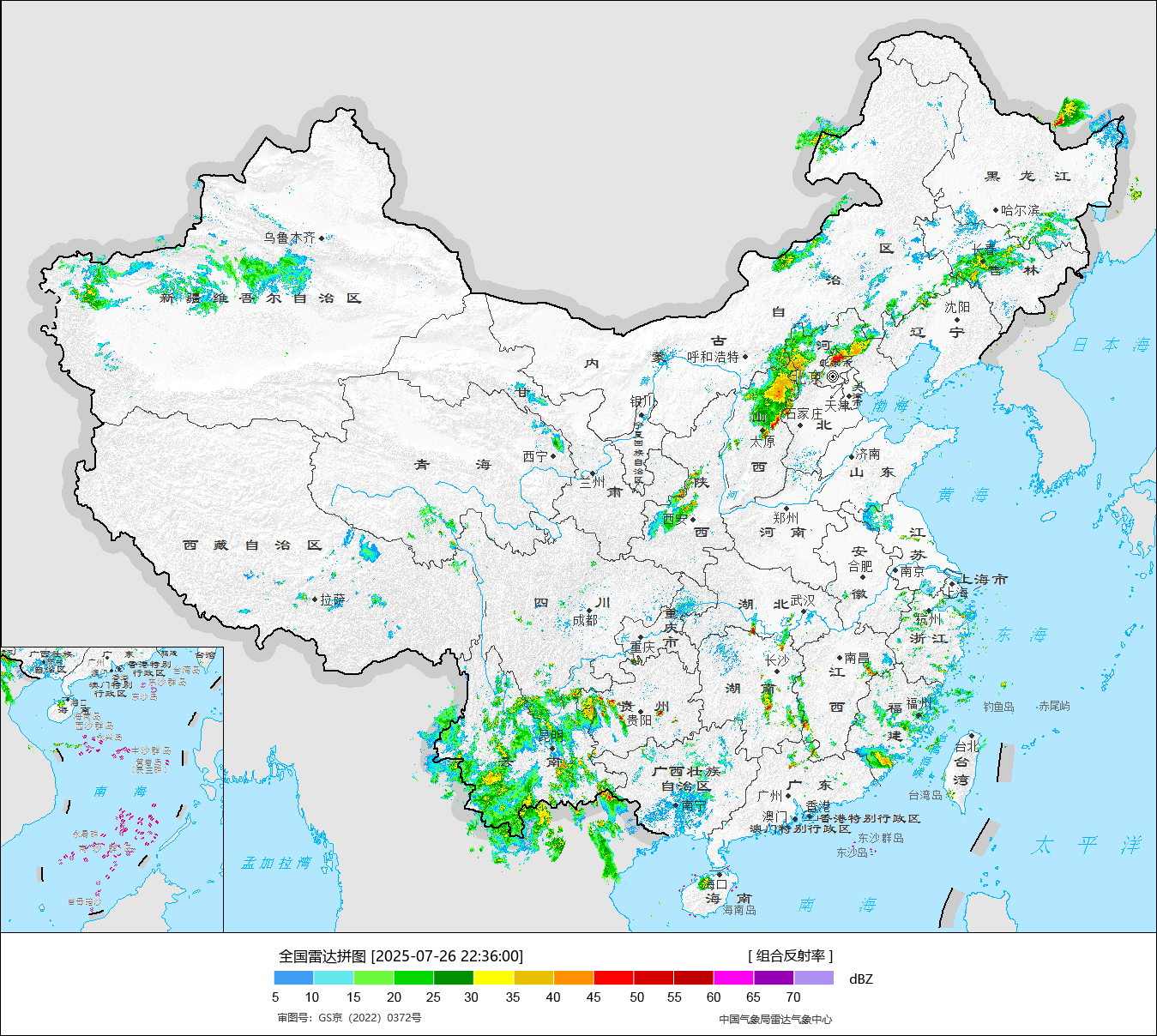Pick the blue 5–10 dBZ legend swatch
Viewport: 1157px width, 1036px height.
tap(293, 978)
